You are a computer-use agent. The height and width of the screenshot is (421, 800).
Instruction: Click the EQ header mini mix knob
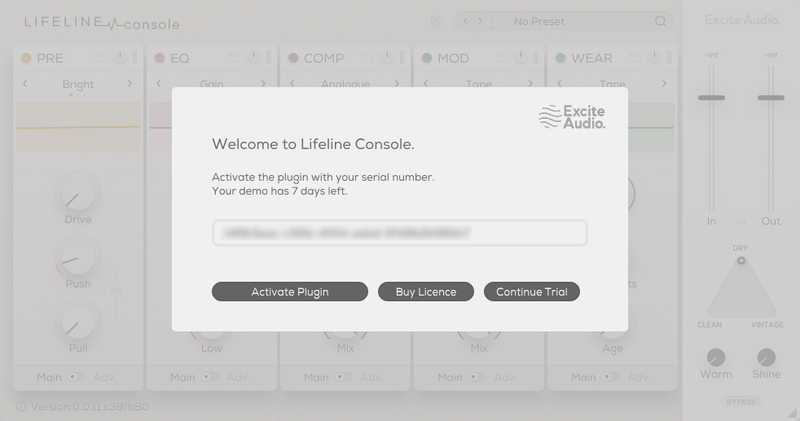(x=254, y=57)
